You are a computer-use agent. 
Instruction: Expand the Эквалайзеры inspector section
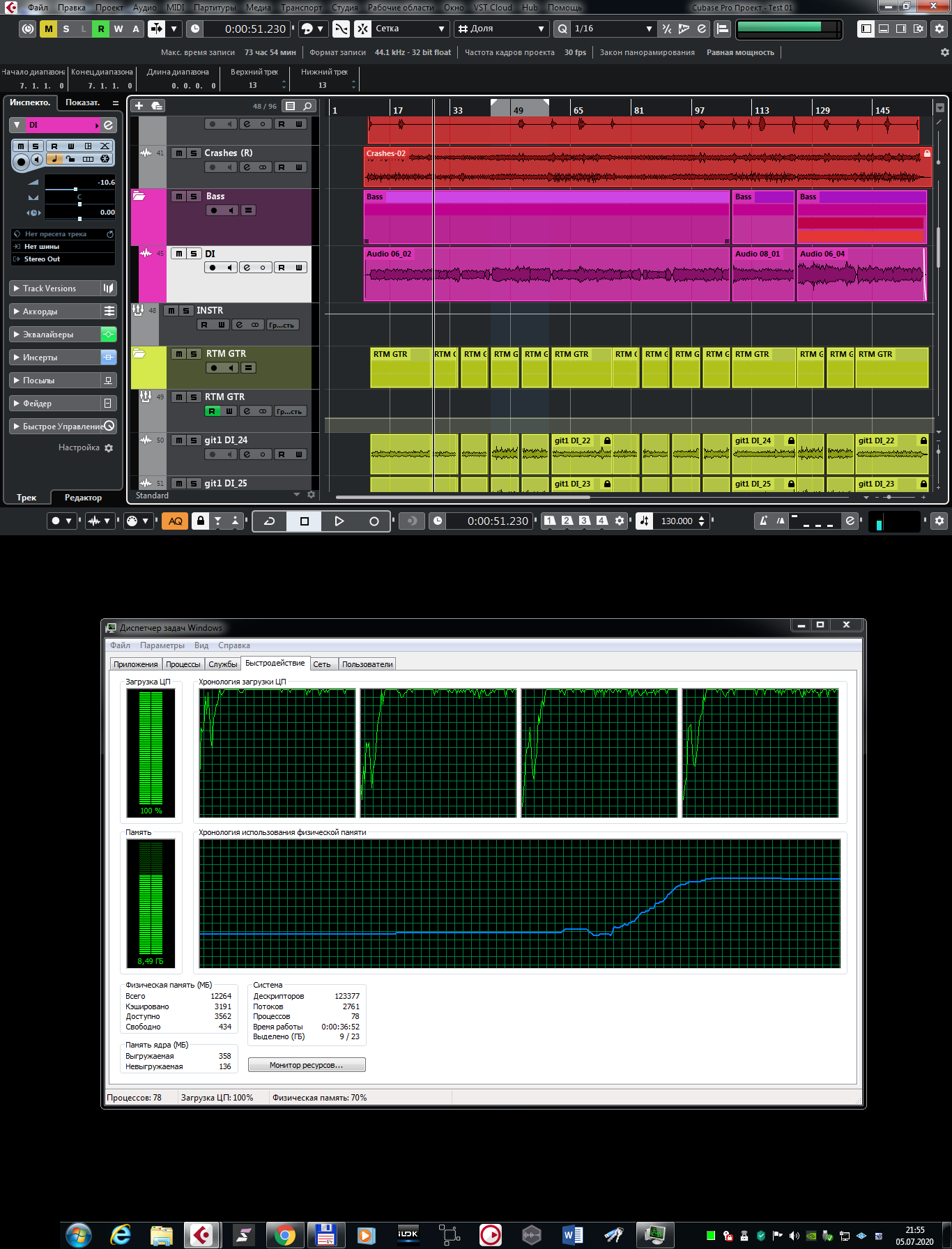(x=54, y=335)
